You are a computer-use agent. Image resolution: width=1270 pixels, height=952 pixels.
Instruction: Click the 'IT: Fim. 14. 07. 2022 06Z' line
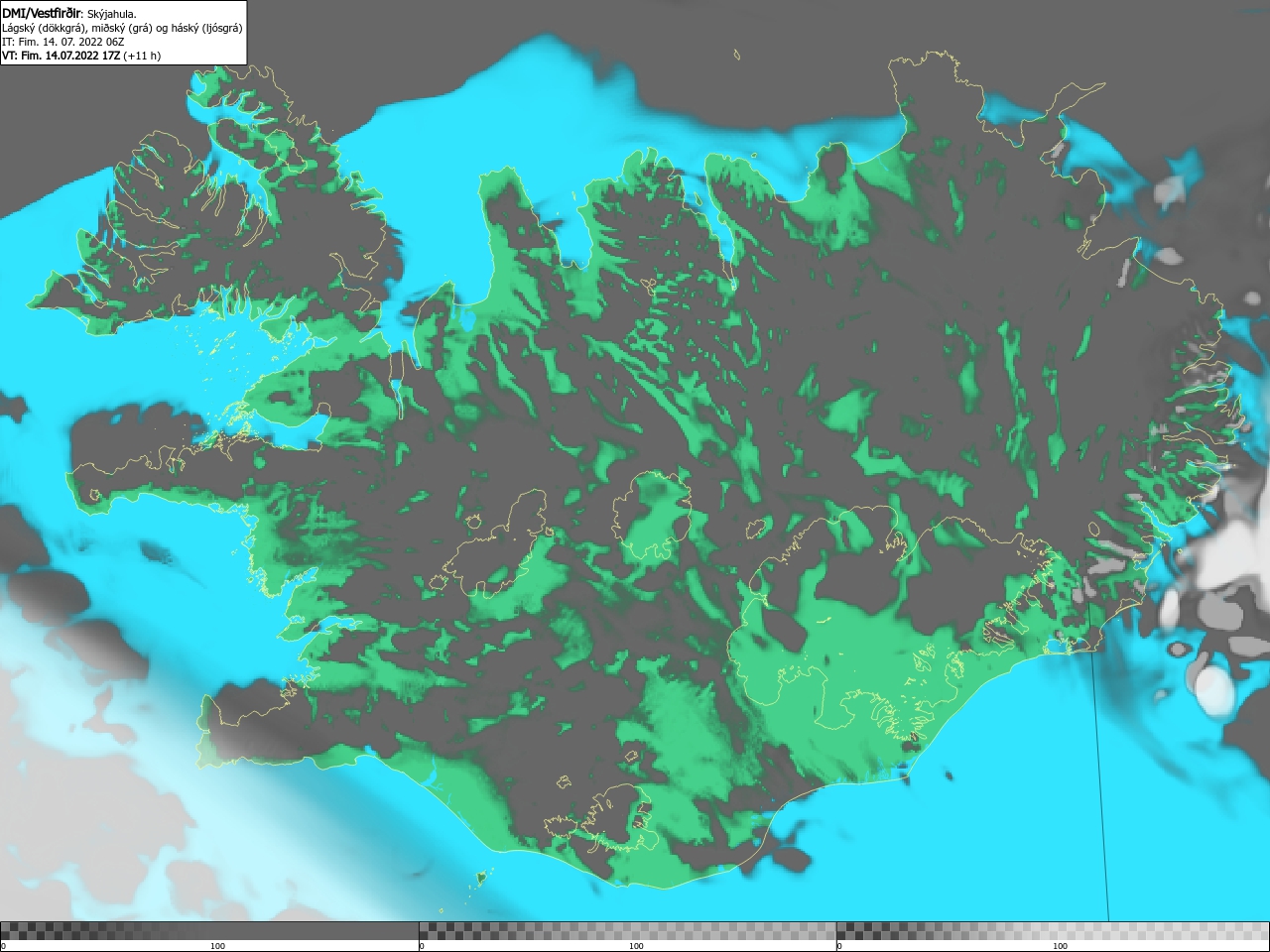point(63,42)
